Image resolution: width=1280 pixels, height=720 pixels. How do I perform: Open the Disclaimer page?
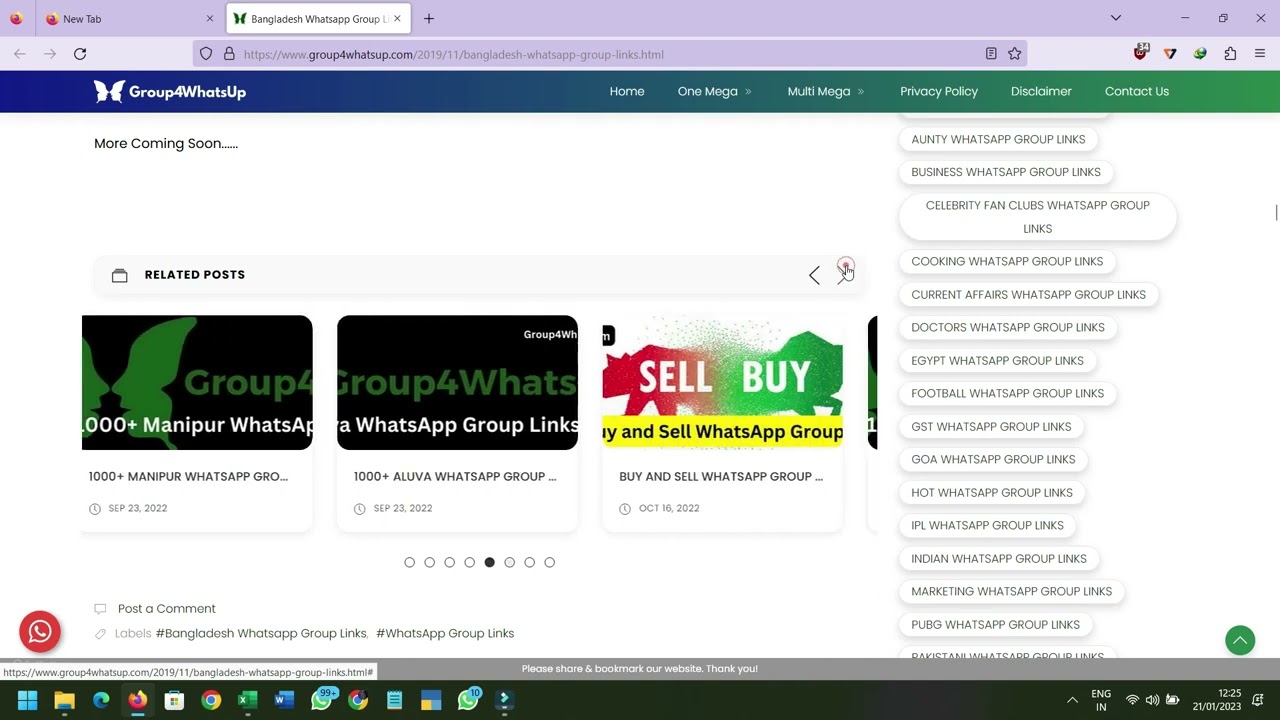[1041, 91]
